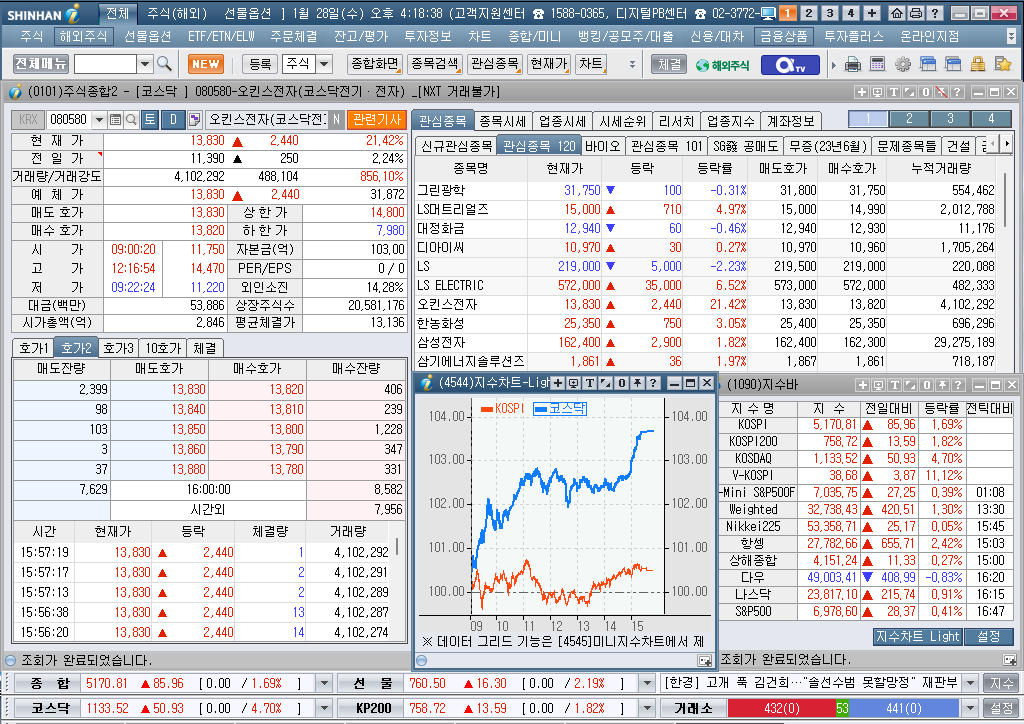Click the small icon at chart window bottom-right
This screenshot has width=1024, height=724.
(x=704, y=661)
